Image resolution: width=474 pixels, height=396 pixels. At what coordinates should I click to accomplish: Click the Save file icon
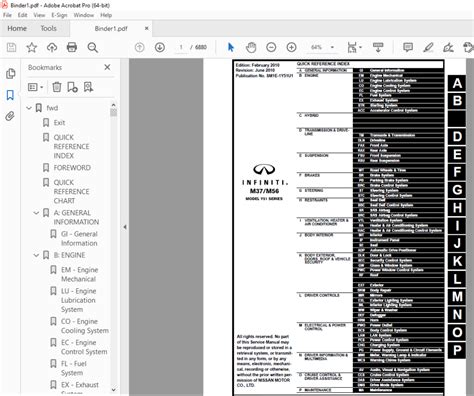(x=11, y=47)
